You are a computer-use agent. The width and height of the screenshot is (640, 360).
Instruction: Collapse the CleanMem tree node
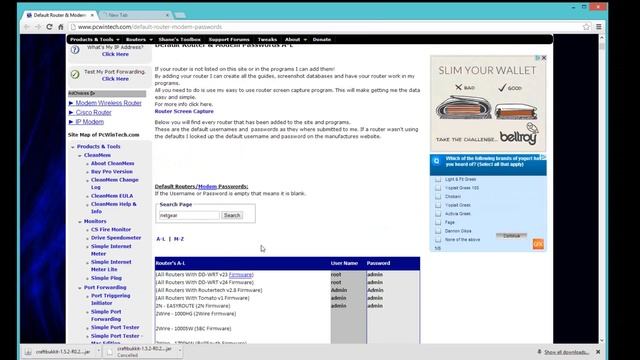tap(80, 156)
